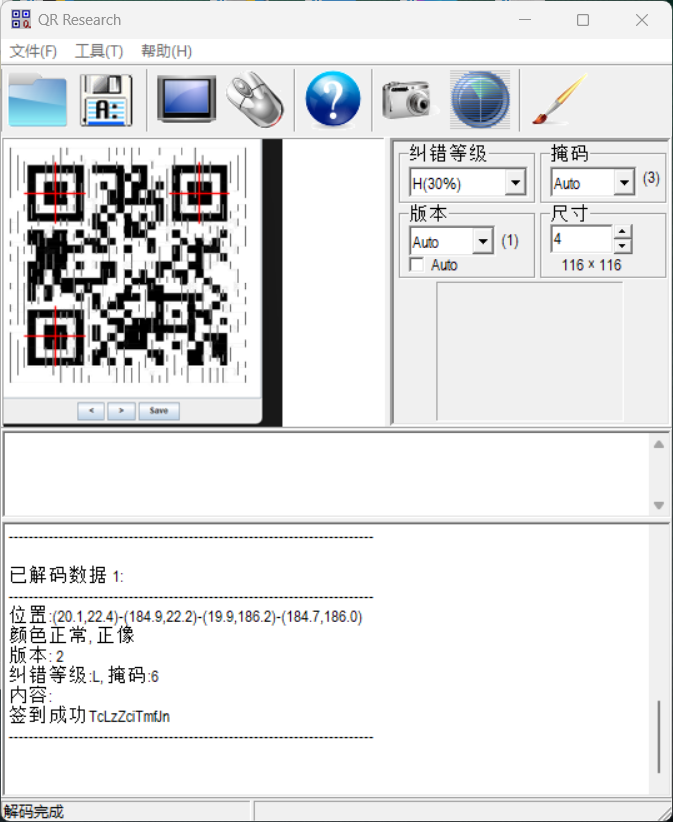Screen dimensions: 673x822
Task: Click the '版本: 2' result line
Action: coord(37,656)
